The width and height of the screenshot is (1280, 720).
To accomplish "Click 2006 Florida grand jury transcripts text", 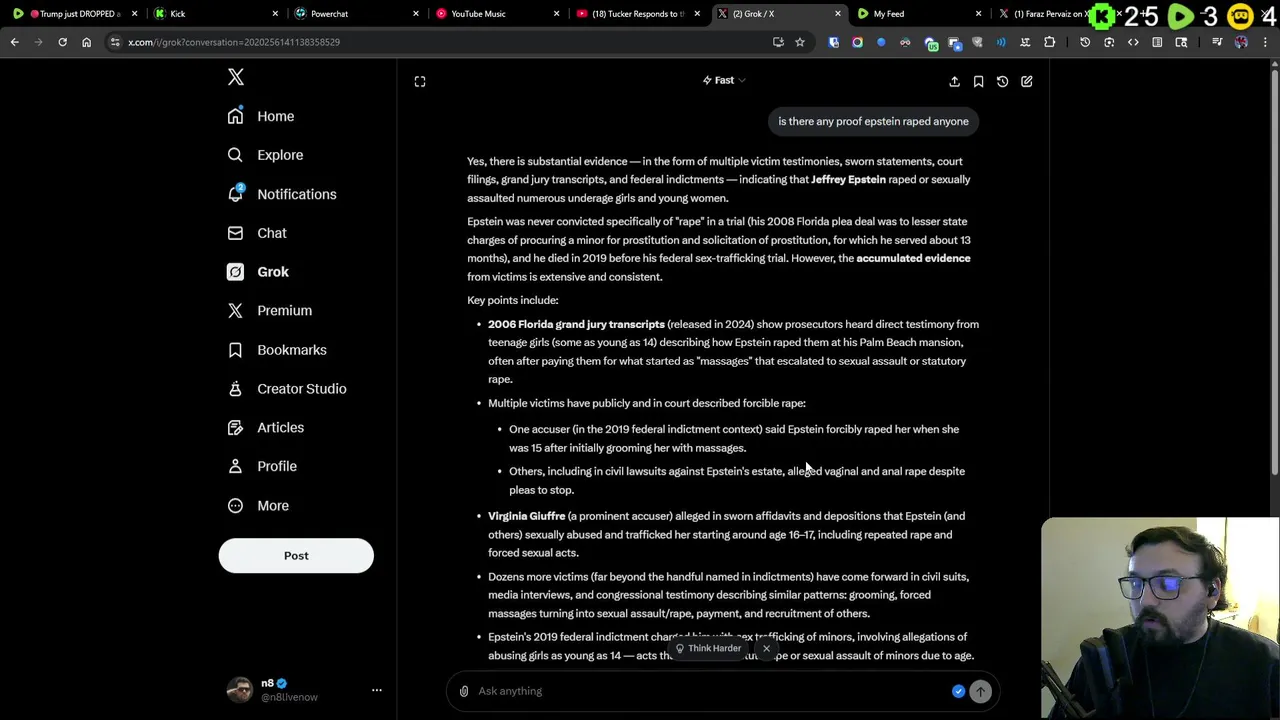I will (576, 325).
